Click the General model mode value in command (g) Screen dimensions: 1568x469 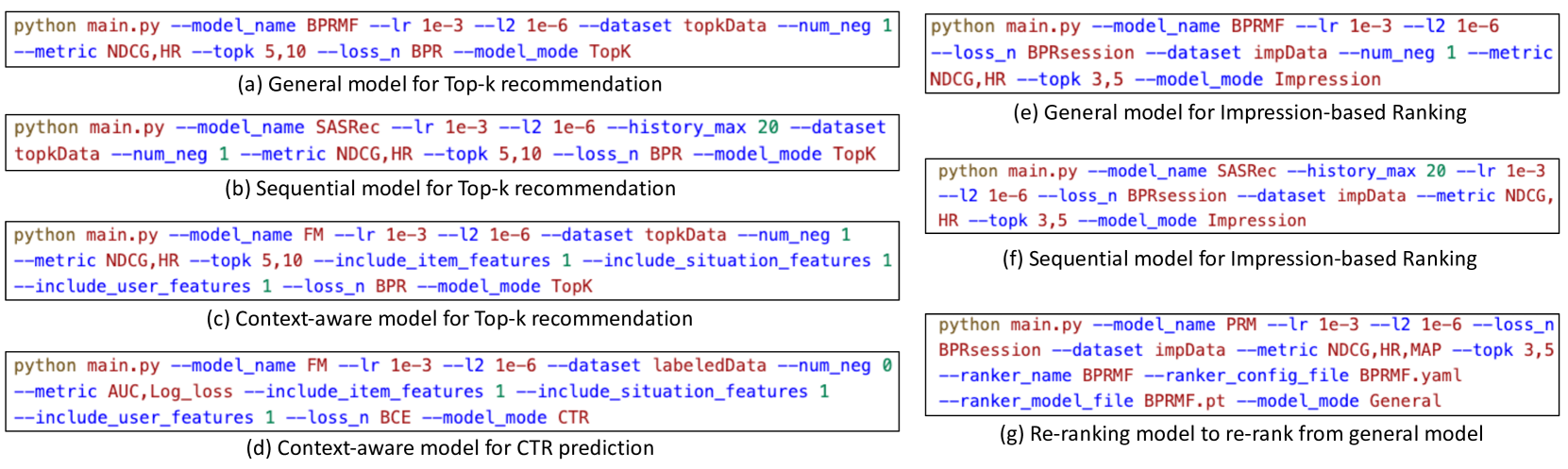click(x=1405, y=400)
